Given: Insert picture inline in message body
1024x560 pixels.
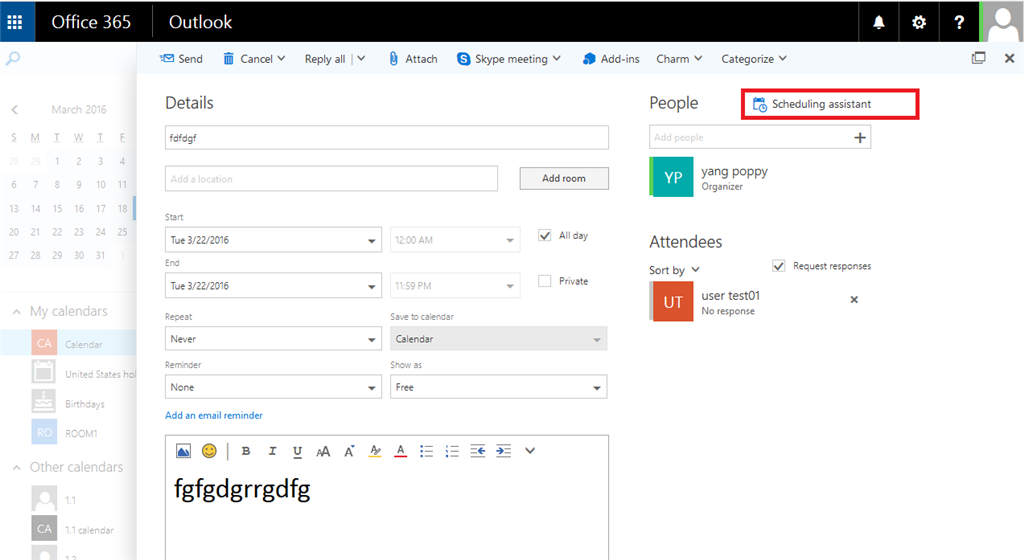Looking at the screenshot, I should [x=184, y=450].
